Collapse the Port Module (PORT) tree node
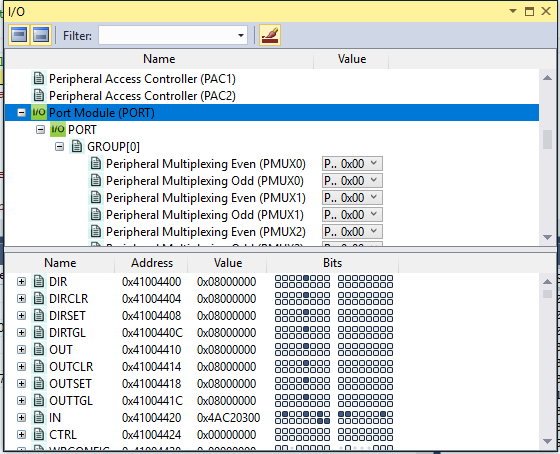Image resolution: width=560 pixels, height=454 pixels. click(21, 113)
